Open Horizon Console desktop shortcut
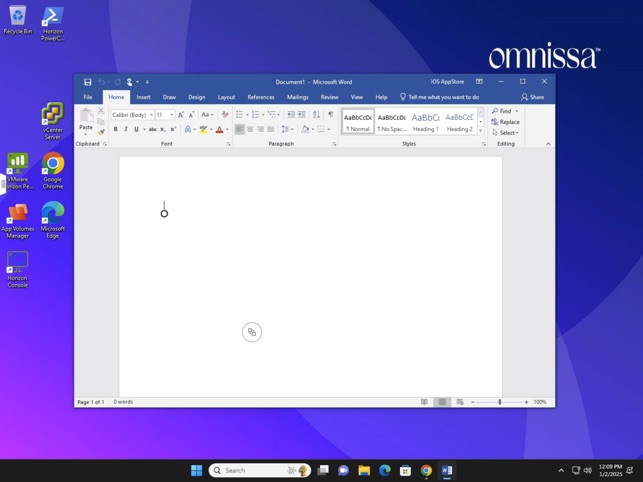The height and width of the screenshot is (482, 643). pyautogui.click(x=18, y=270)
